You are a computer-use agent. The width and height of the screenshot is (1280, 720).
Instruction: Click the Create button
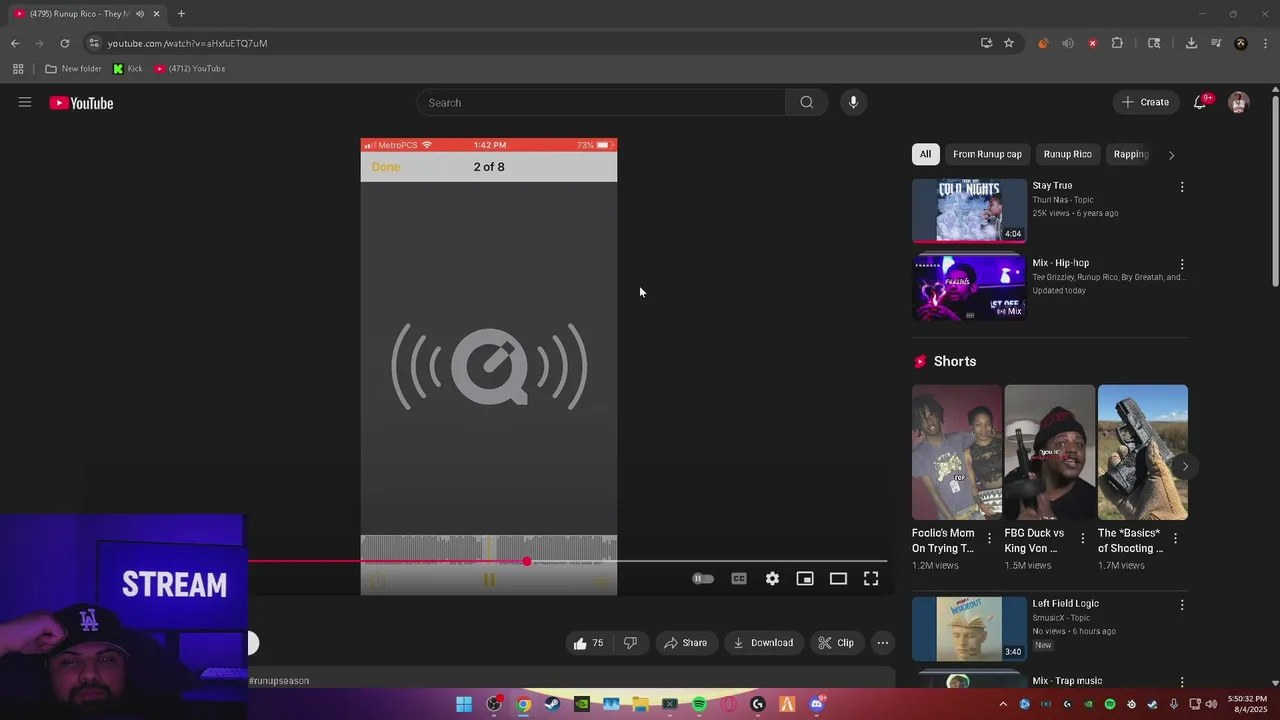(1145, 102)
